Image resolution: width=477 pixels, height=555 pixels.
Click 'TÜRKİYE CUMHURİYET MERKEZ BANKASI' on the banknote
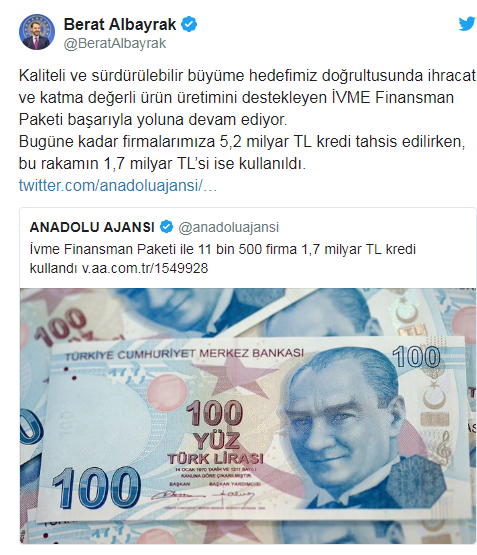pyautogui.click(x=184, y=354)
